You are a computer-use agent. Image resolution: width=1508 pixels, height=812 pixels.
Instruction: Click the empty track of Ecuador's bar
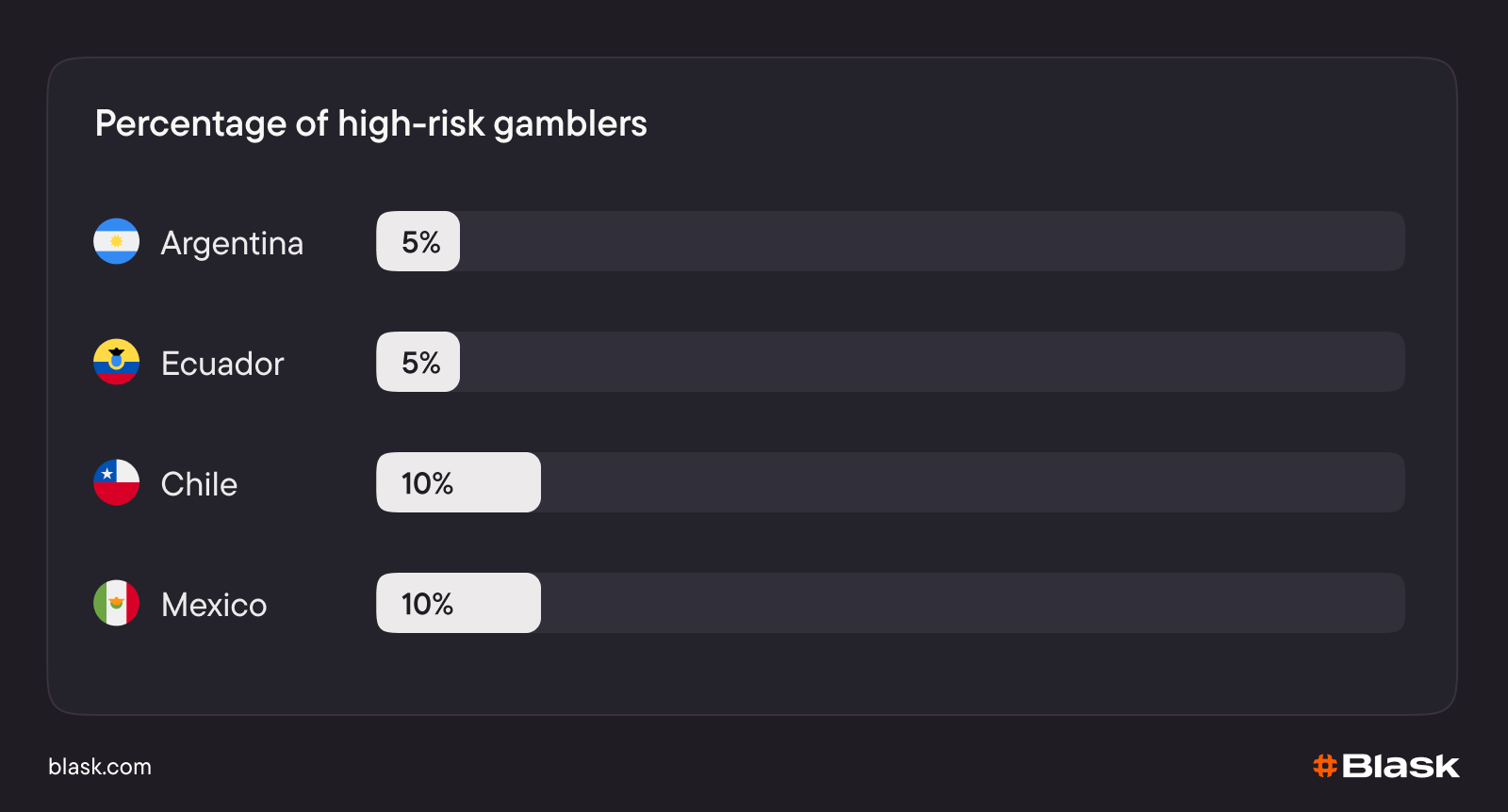pyautogui.click(x=931, y=362)
